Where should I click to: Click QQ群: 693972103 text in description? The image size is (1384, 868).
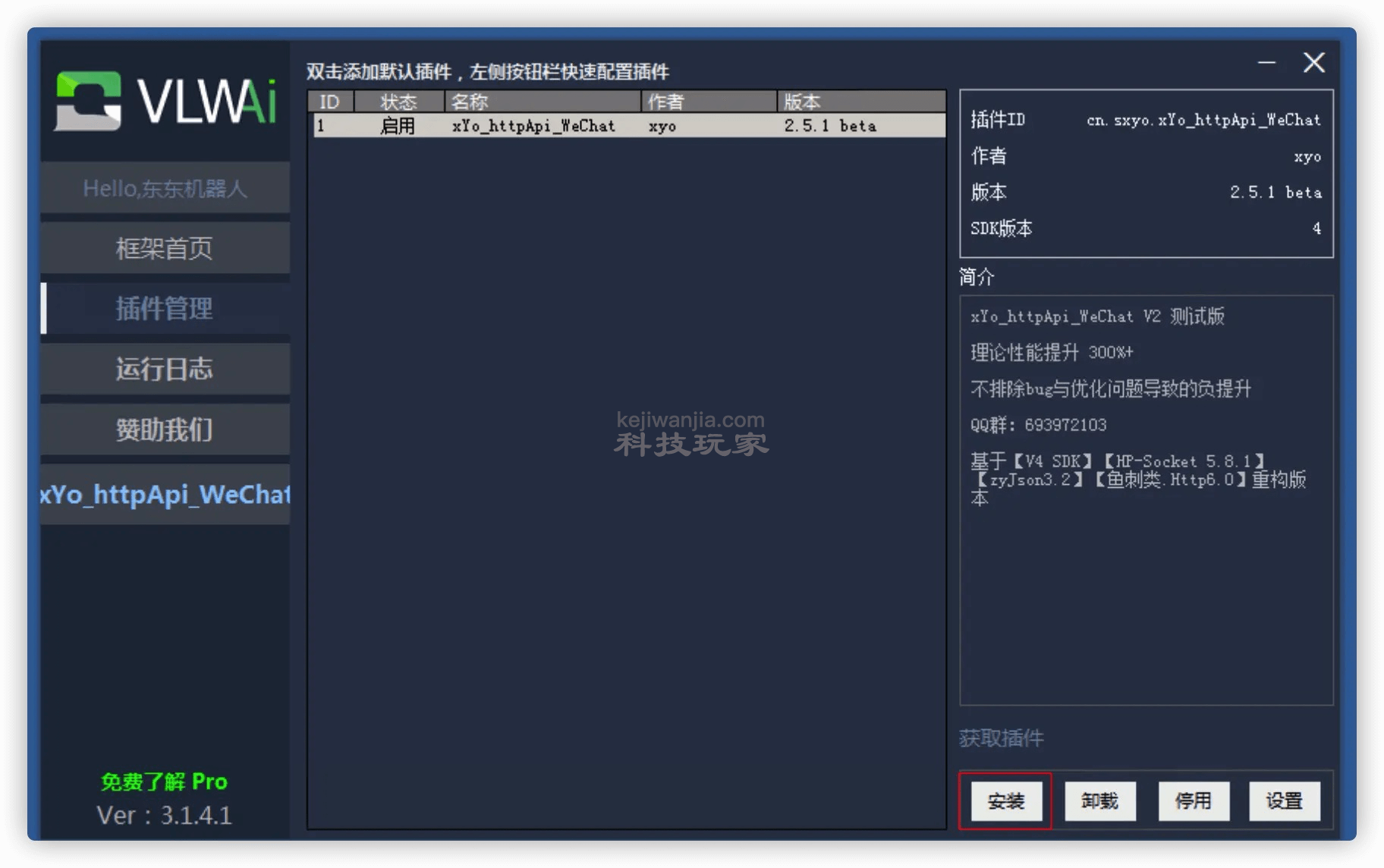[1038, 425]
